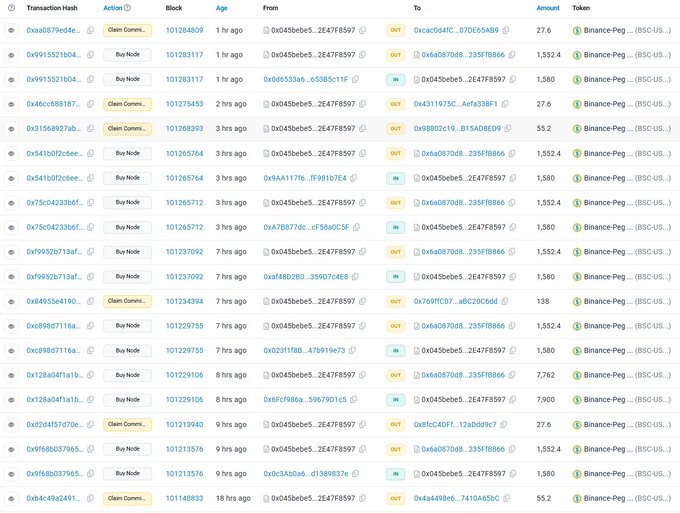Open recipient address 0x769ffC07...aBC20C6dd
The width and height of the screenshot is (680, 513).
456,301
